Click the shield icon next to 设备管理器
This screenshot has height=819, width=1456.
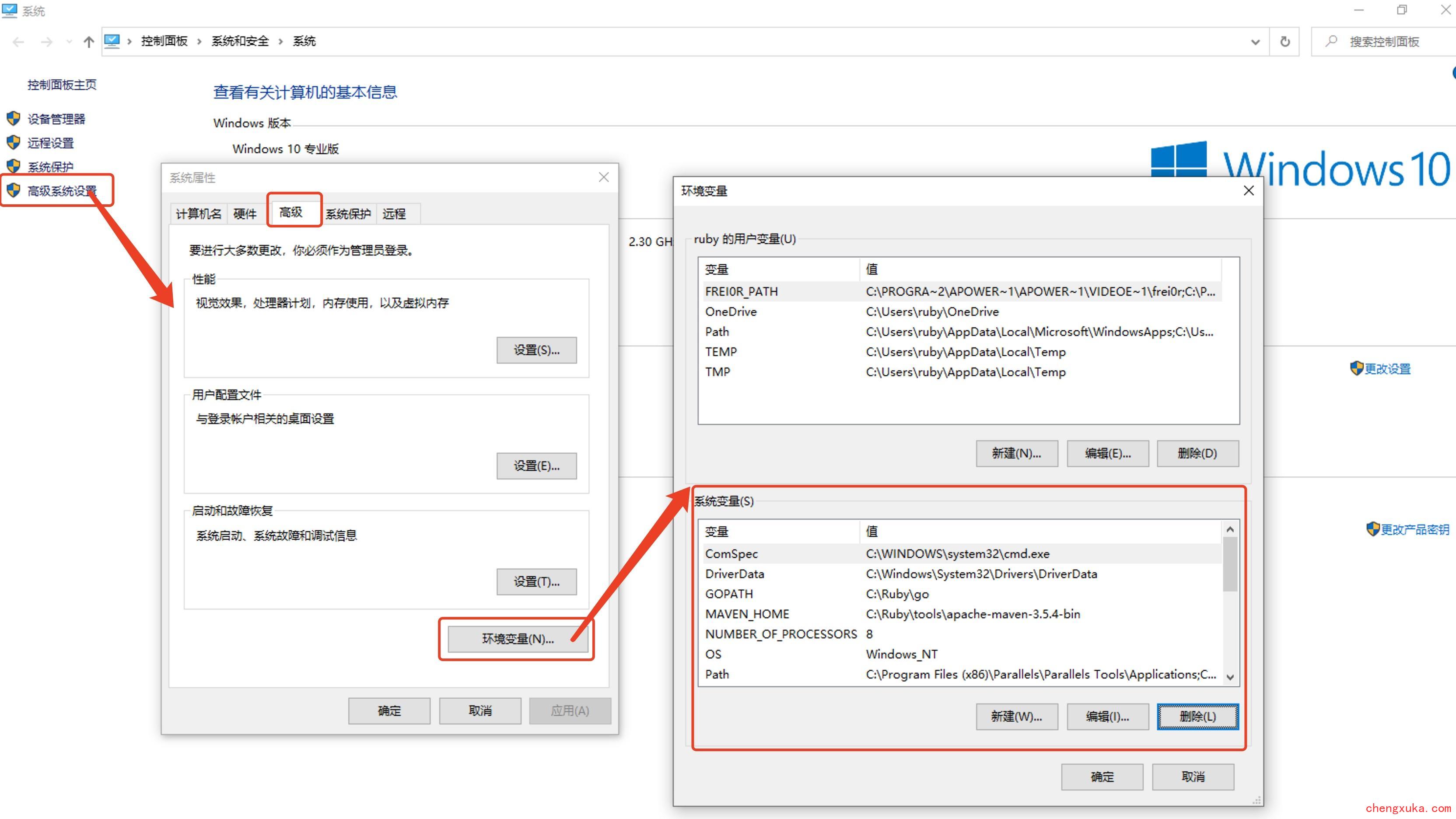pyautogui.click(x=14, y=118)
